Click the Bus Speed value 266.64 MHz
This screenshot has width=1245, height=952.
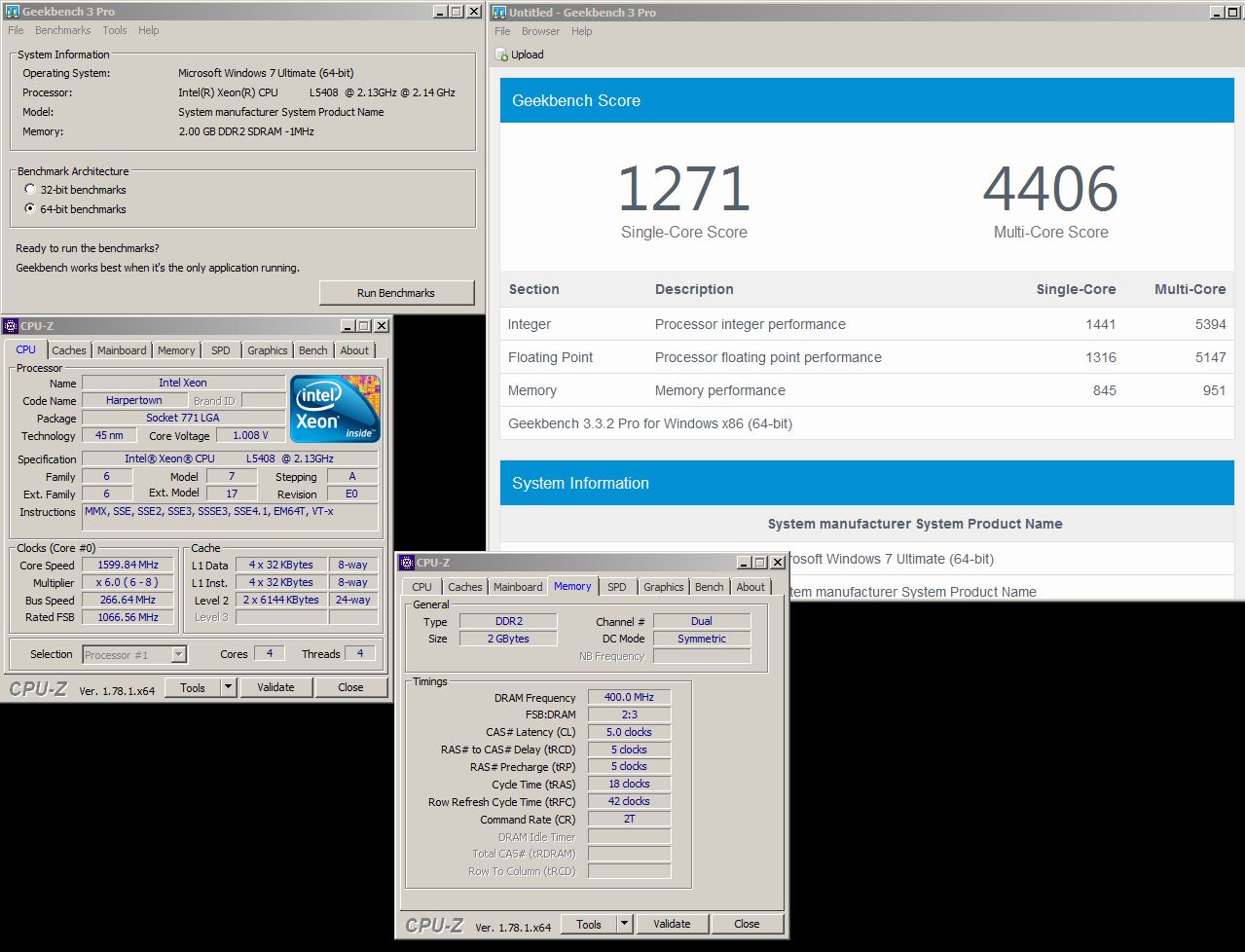(128, 600)
